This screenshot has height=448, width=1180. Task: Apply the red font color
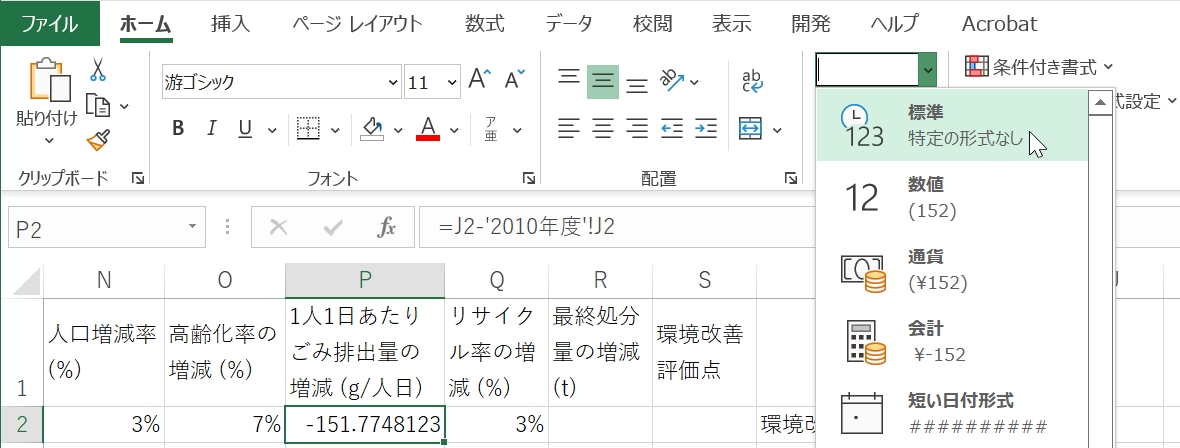(x=428, y=129)
